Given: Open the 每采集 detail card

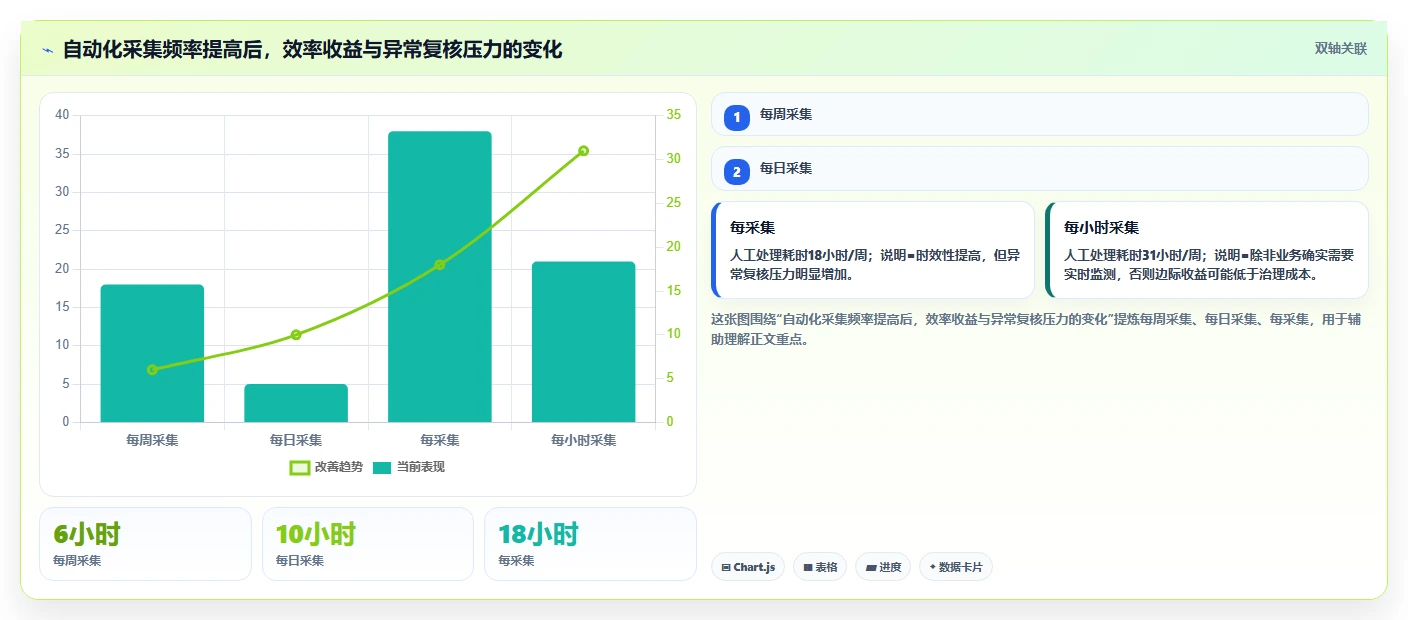Looking at the screenshot, I should pyautogui.click(x=872, y=250).
